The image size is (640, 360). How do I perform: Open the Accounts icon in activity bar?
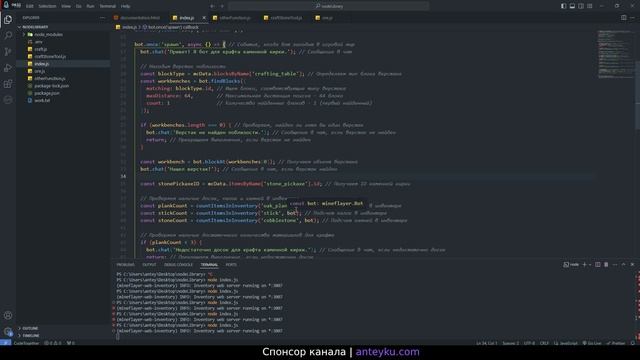[8, 315]
